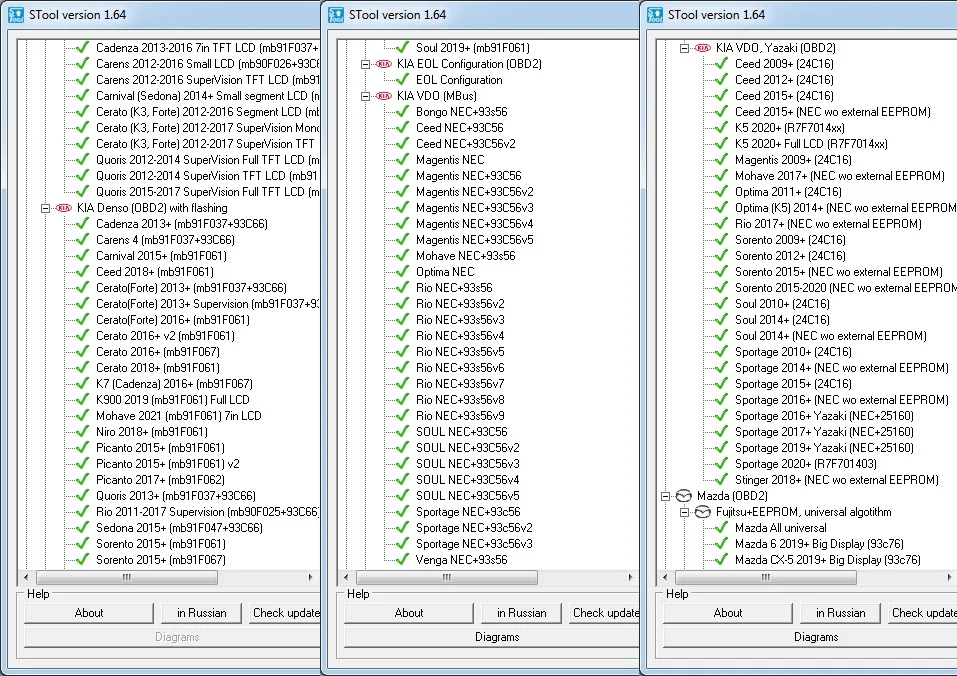This screenshot has height=676, width=957.
Task: Click green checkmark for EOL Configuration
Action: click(x=402, y=79)
